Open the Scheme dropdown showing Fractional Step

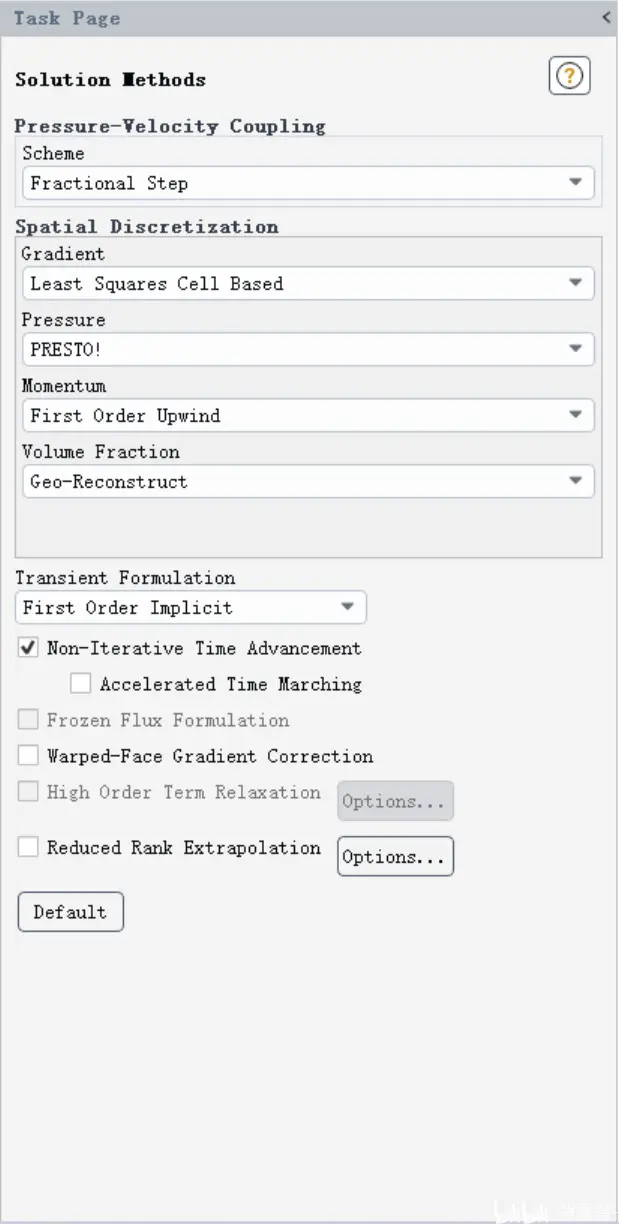pos(308,183)
